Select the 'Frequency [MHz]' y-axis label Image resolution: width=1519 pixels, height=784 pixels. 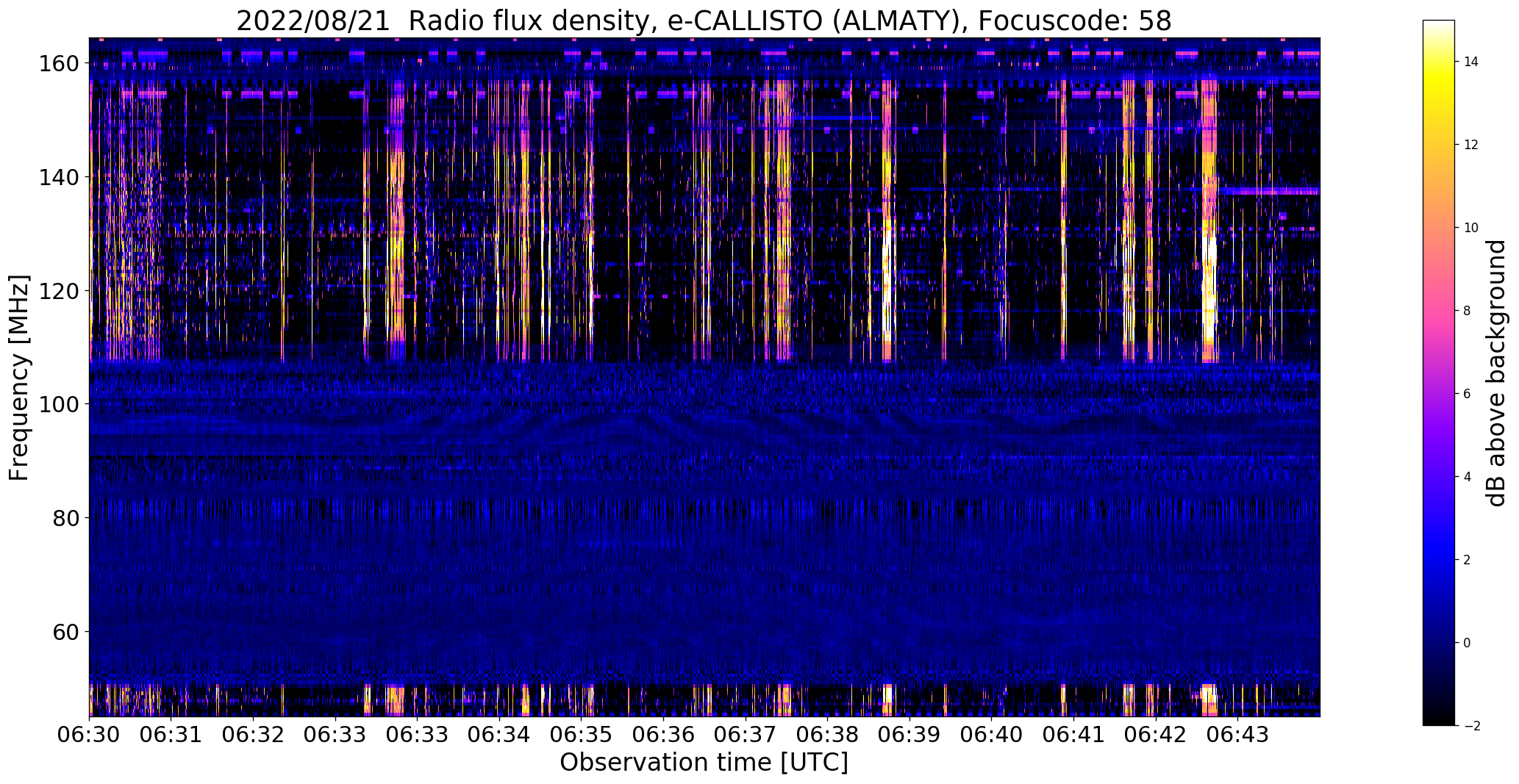tap(19, 378)
